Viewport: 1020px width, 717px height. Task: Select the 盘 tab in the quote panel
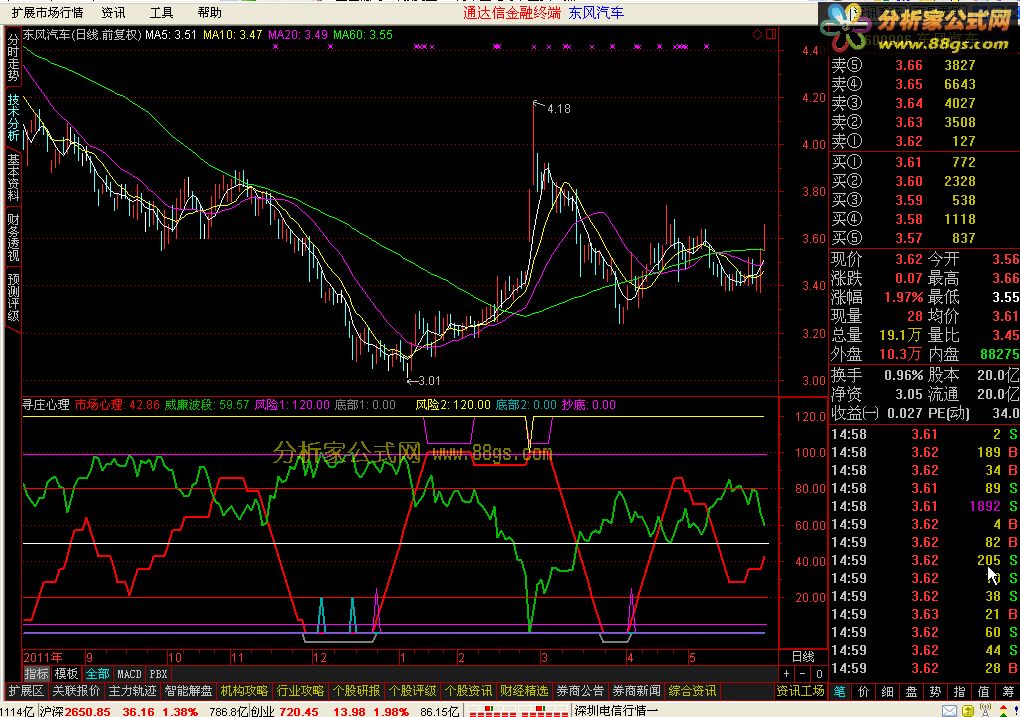[x=912, y=691]
